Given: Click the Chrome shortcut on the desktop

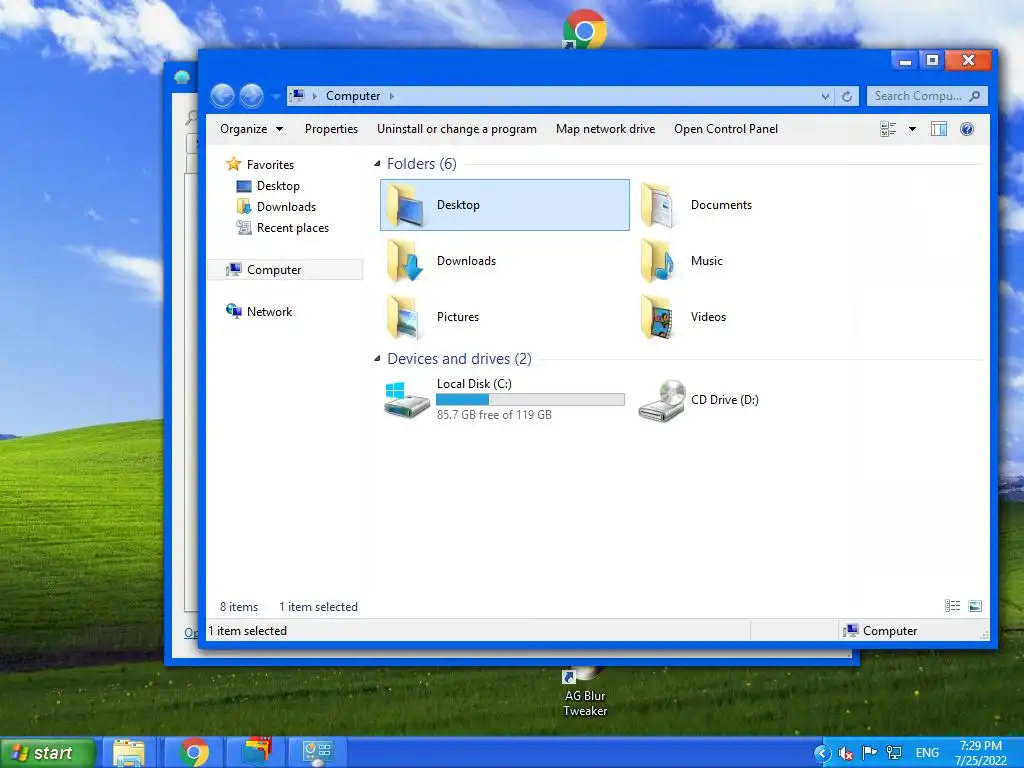Looking at the screenshot, I should click(x=584, y=29).
